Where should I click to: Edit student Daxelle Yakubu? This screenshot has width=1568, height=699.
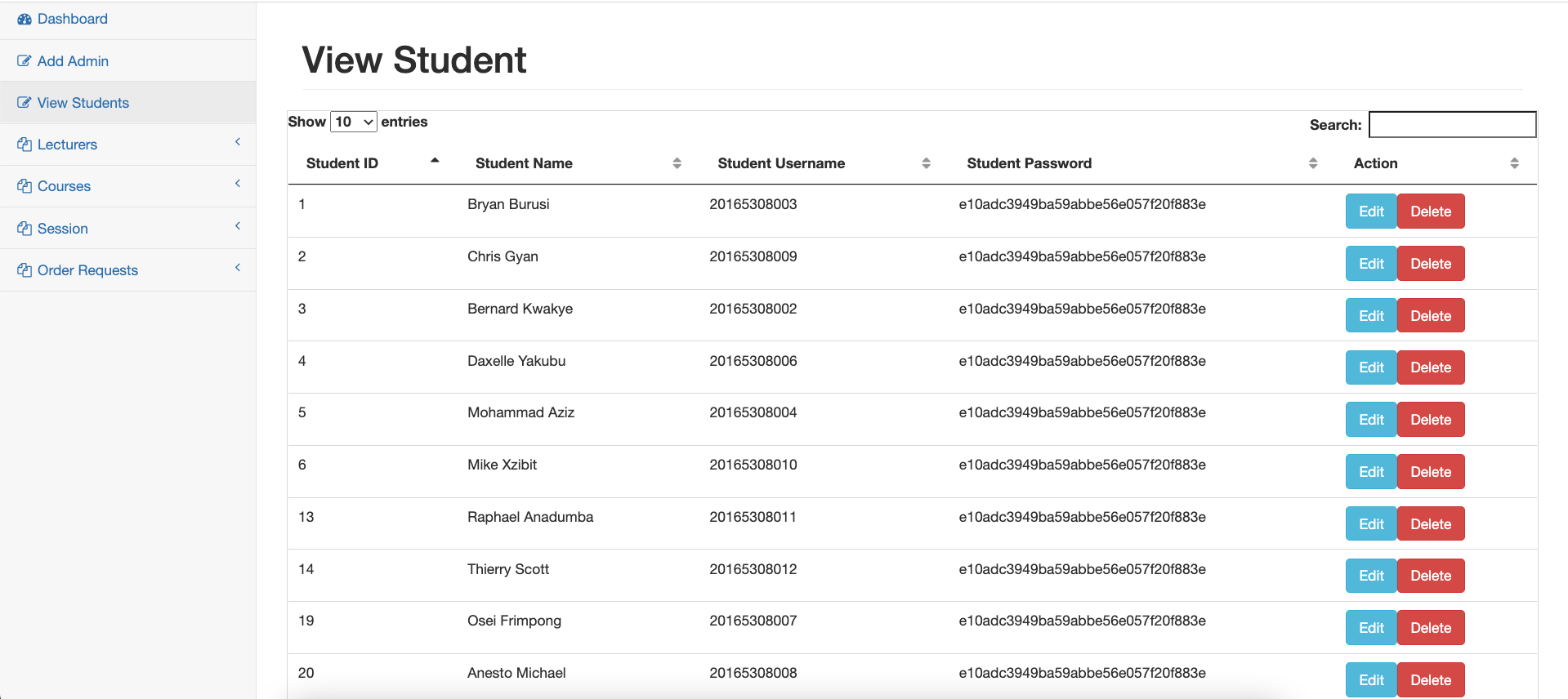click(x=1371, y=367)
